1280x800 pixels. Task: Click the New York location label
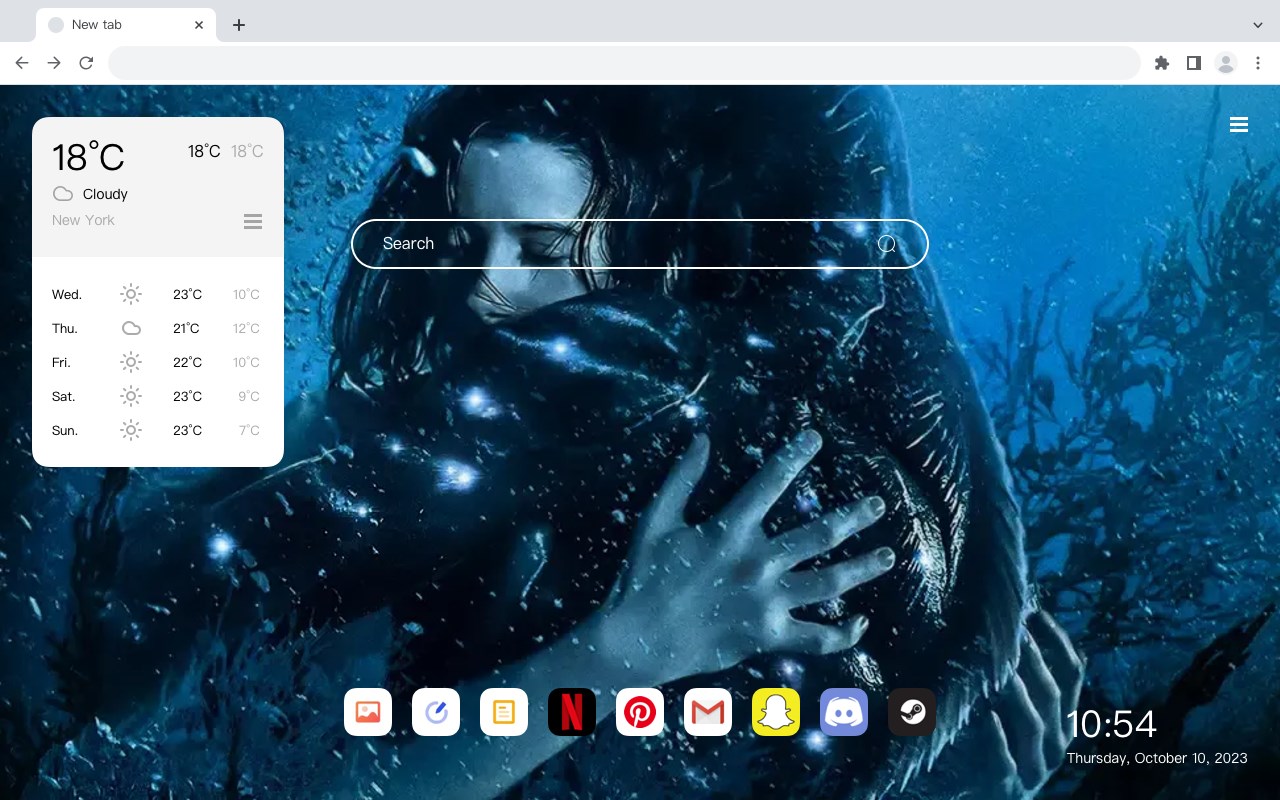[x=83, y=220]
